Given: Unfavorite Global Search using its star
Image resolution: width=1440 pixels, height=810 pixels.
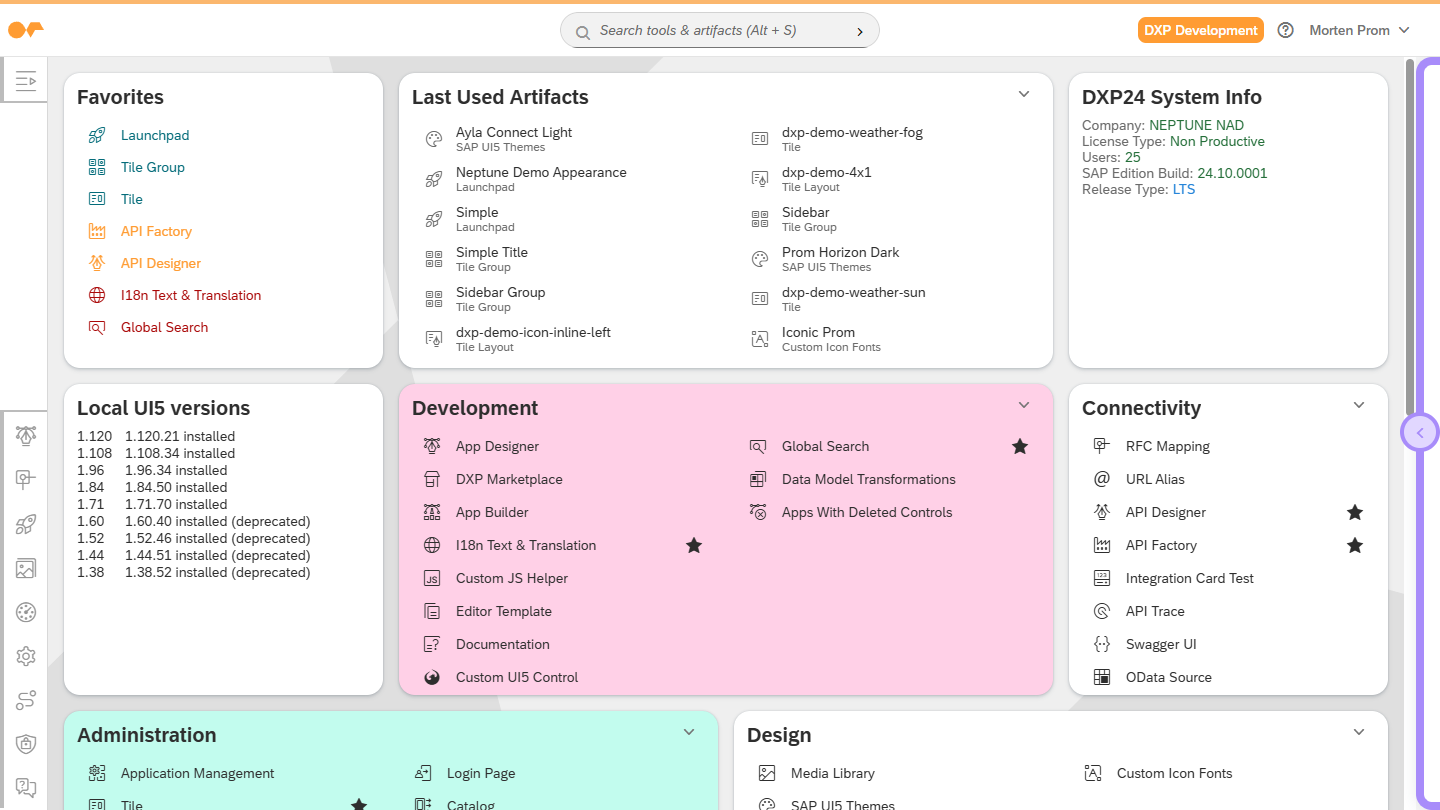Looking at the screenshot, I should tap(1019, 446).
